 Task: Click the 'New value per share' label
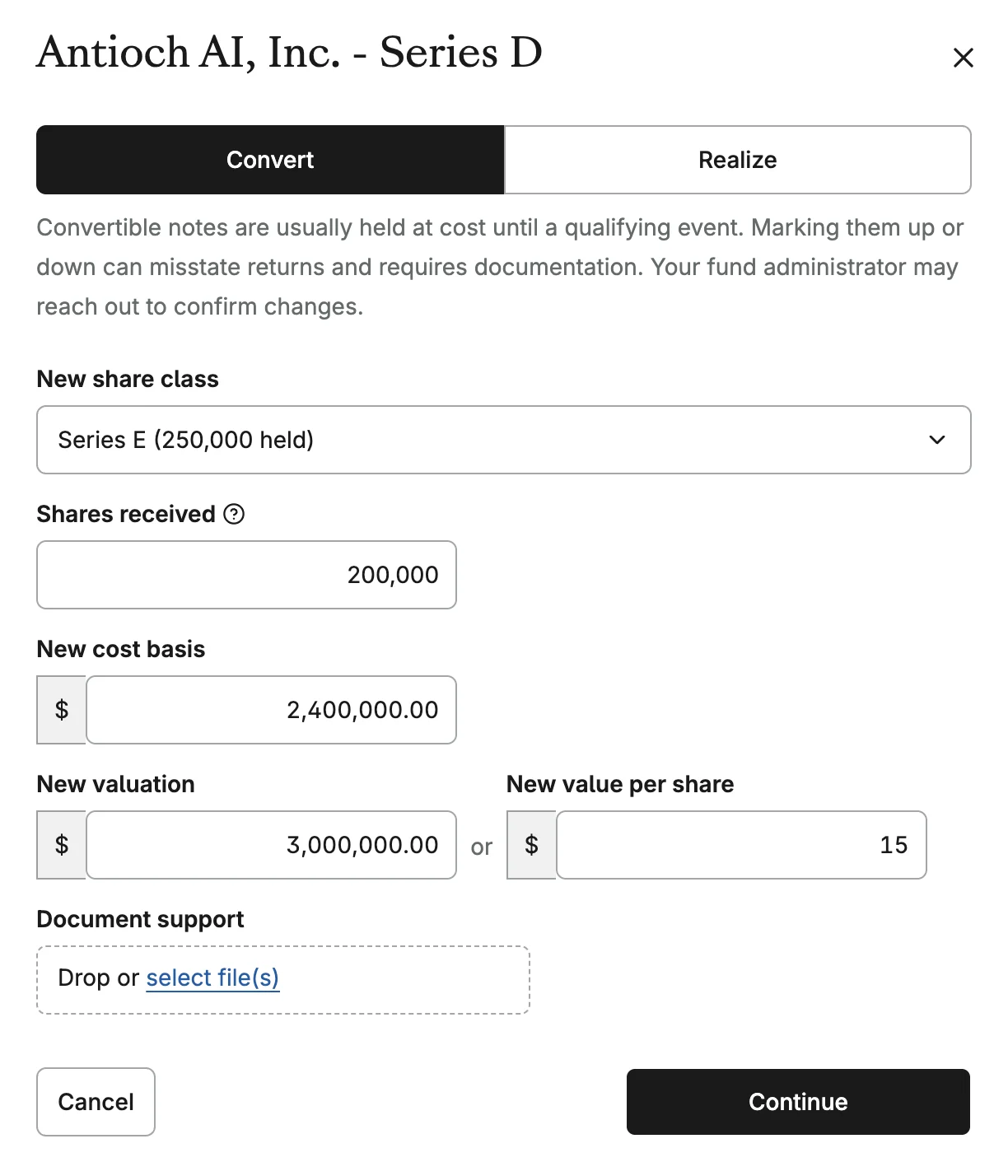620,784
